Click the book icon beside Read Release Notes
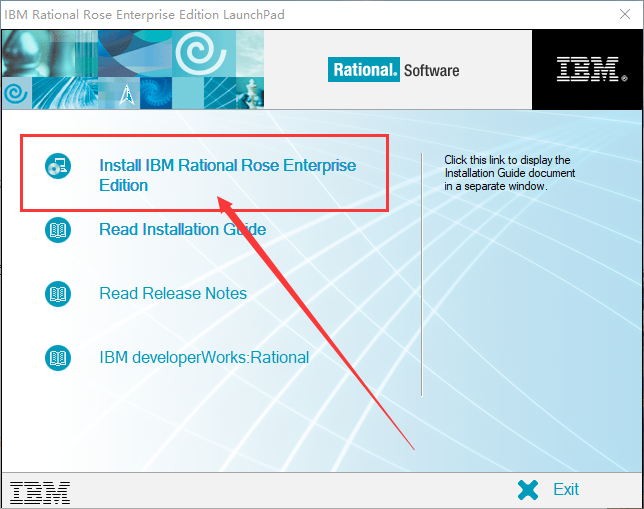 pyautogui.click(x=58, y=294)
